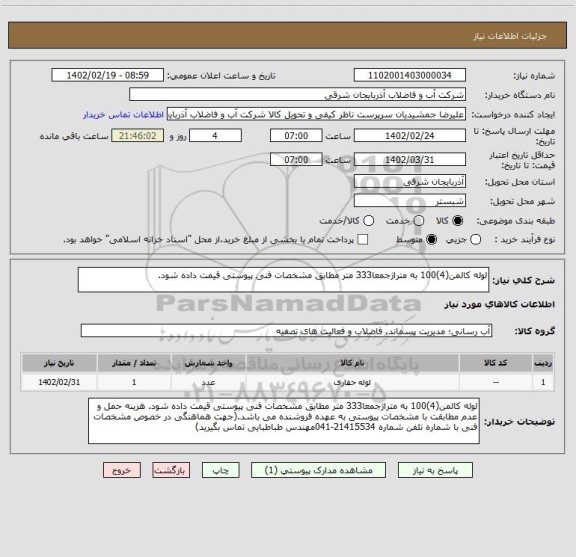Click the تعداد / مقدار column header
This screenshot has width=576, height=557.
[134, 363]
